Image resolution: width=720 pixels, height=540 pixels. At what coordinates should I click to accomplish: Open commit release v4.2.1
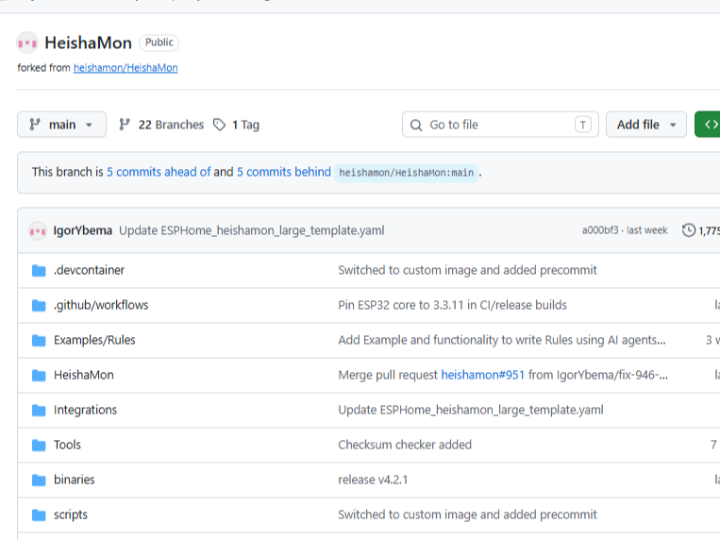[x=373, y=479]
